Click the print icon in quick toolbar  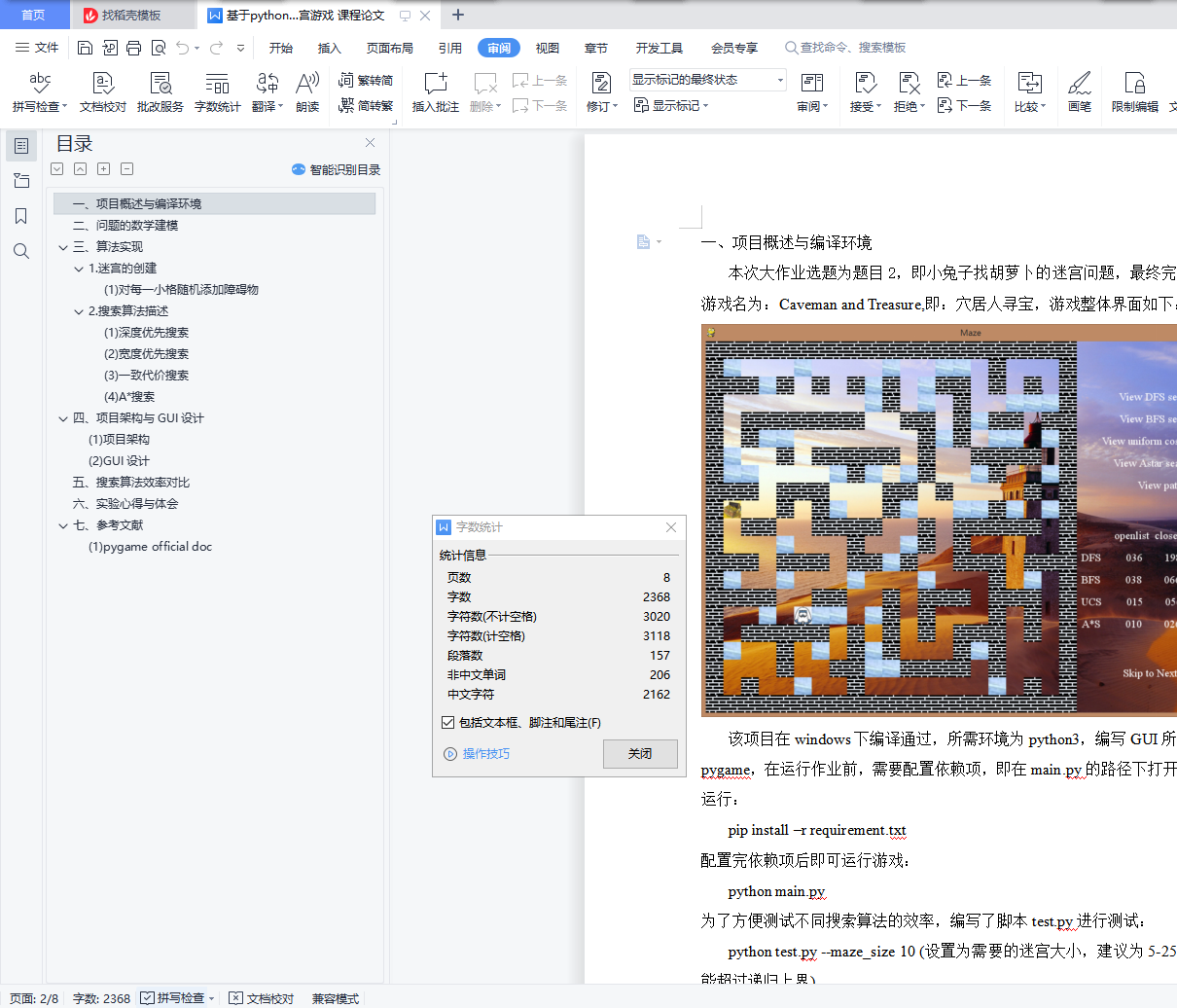(133, 48)
